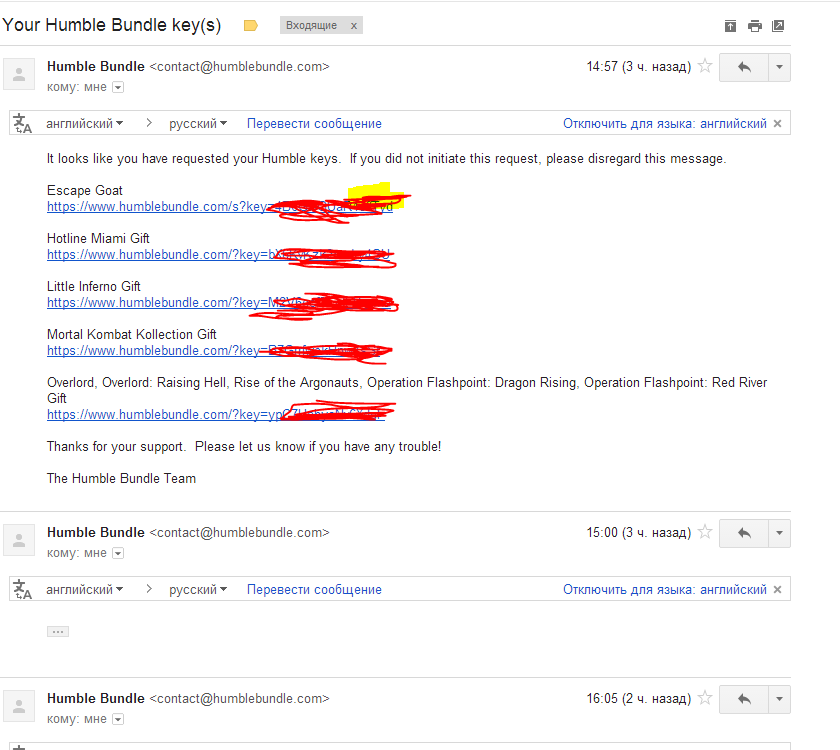840x750 pixels.
Task: Open the conversation in a new window
Action: (x=778, y=26)
